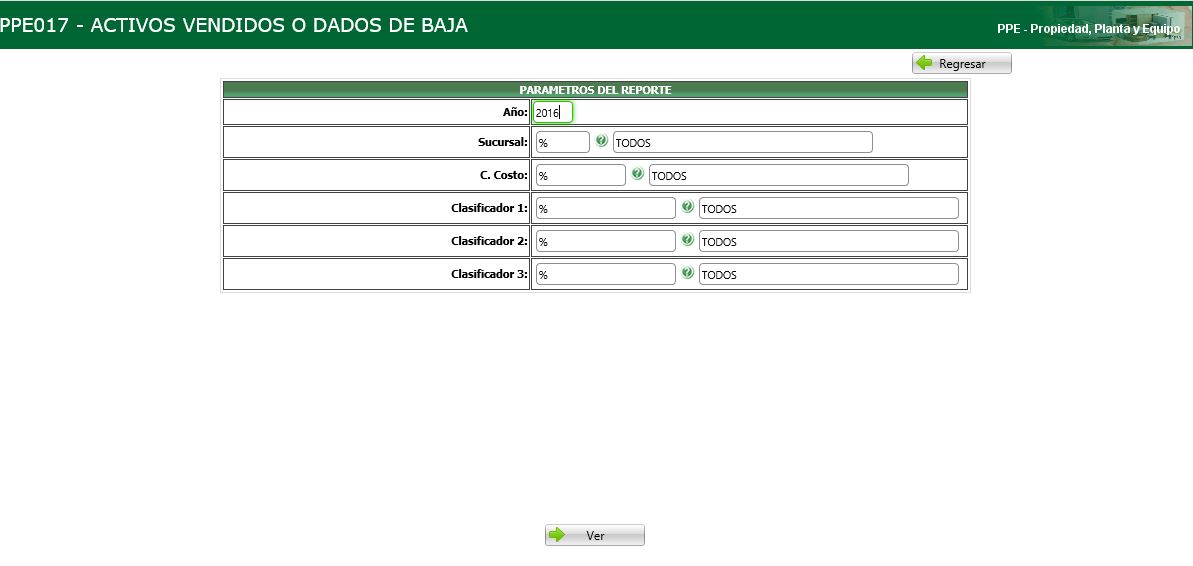Click the PARAMETROS DEL REPORTE header
Screen dimensions: 1193x566
click(595, 90)
